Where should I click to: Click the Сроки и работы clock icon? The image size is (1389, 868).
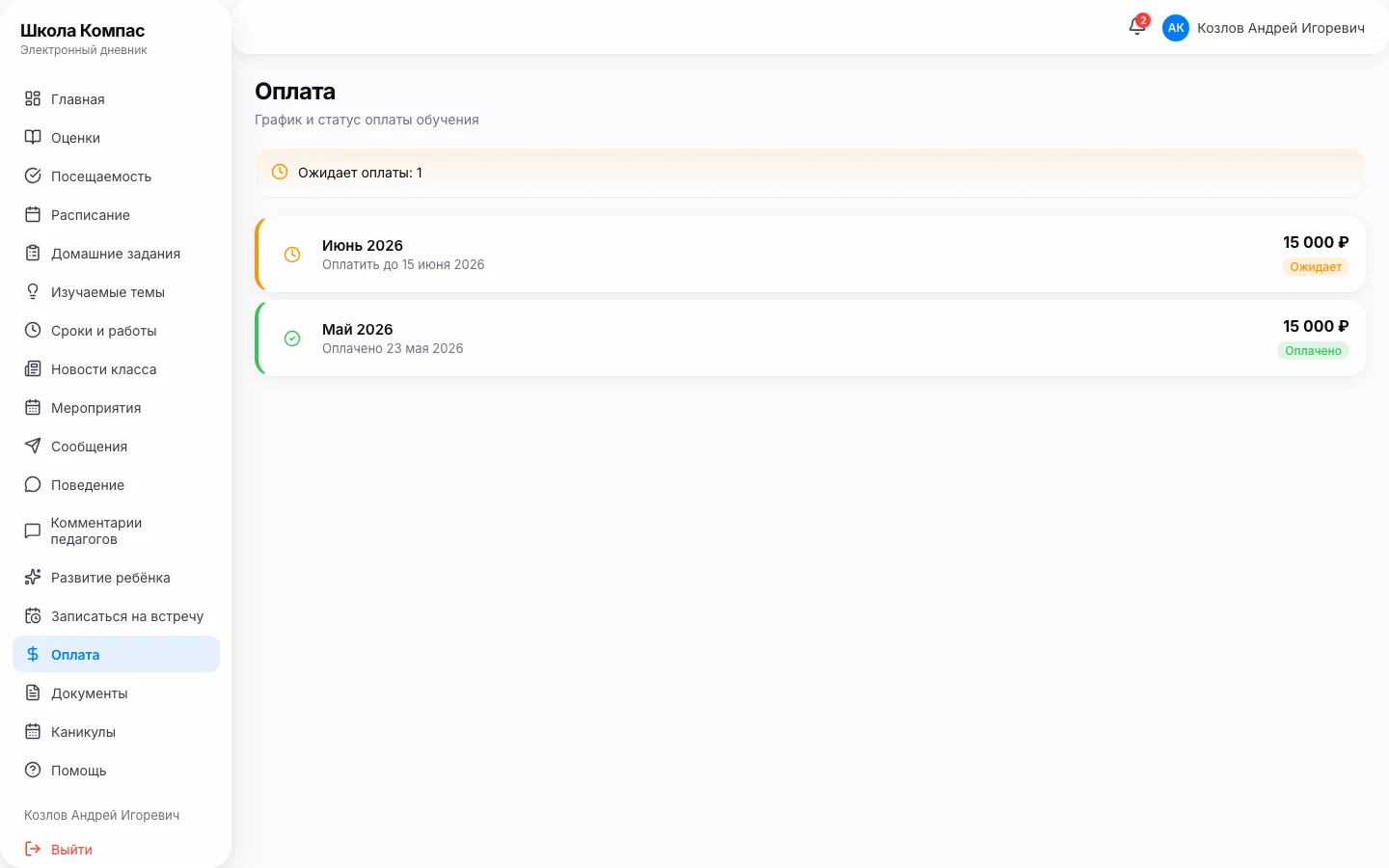(x=33, y=330)
